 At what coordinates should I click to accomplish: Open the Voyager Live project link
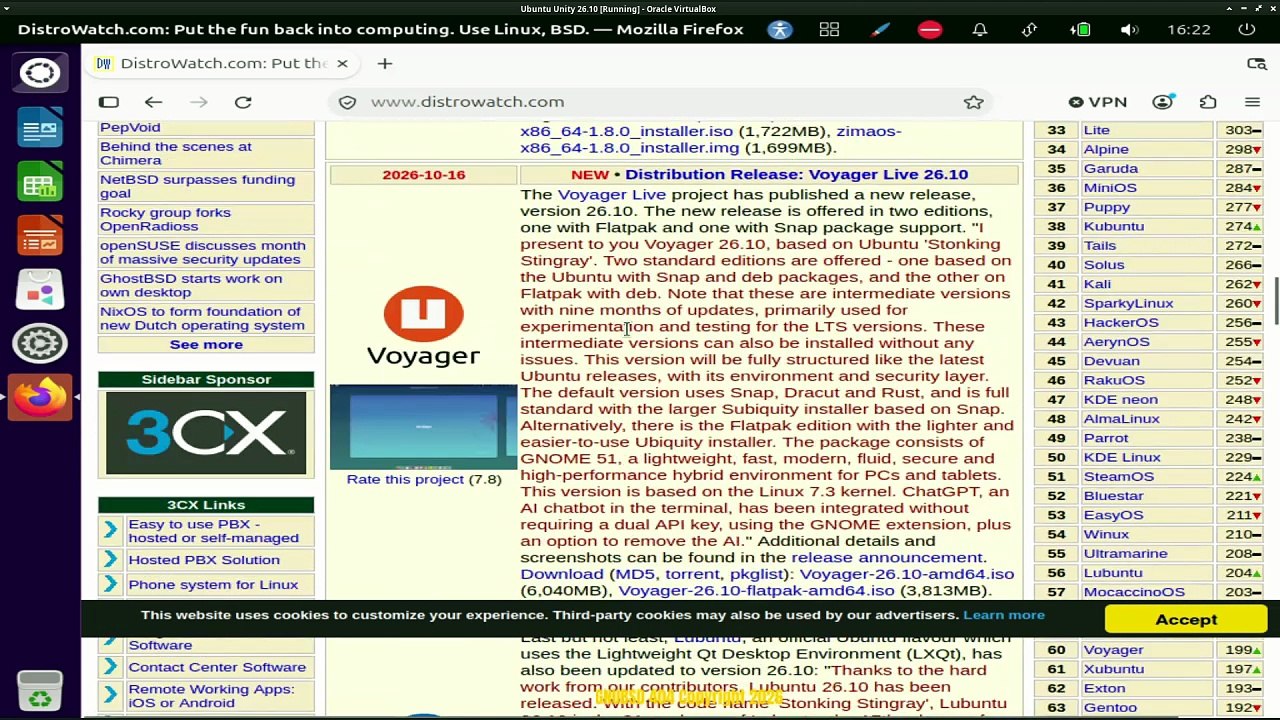click(612, 194)
